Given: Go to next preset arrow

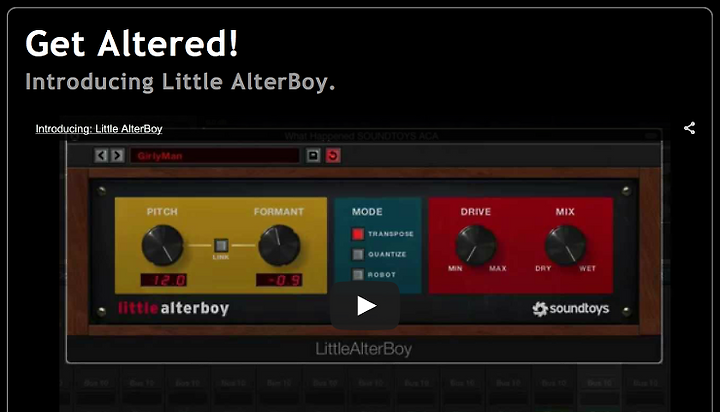Looking at the screenshot, I should pyautogui.click(x=117, y=156).
